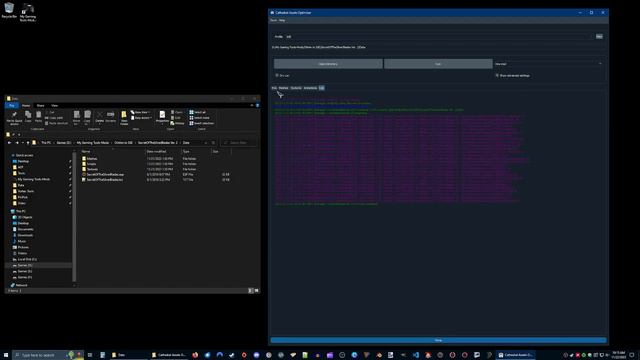
Task: Click the Copy icon in Explorer ribbon
Action: 28,117
